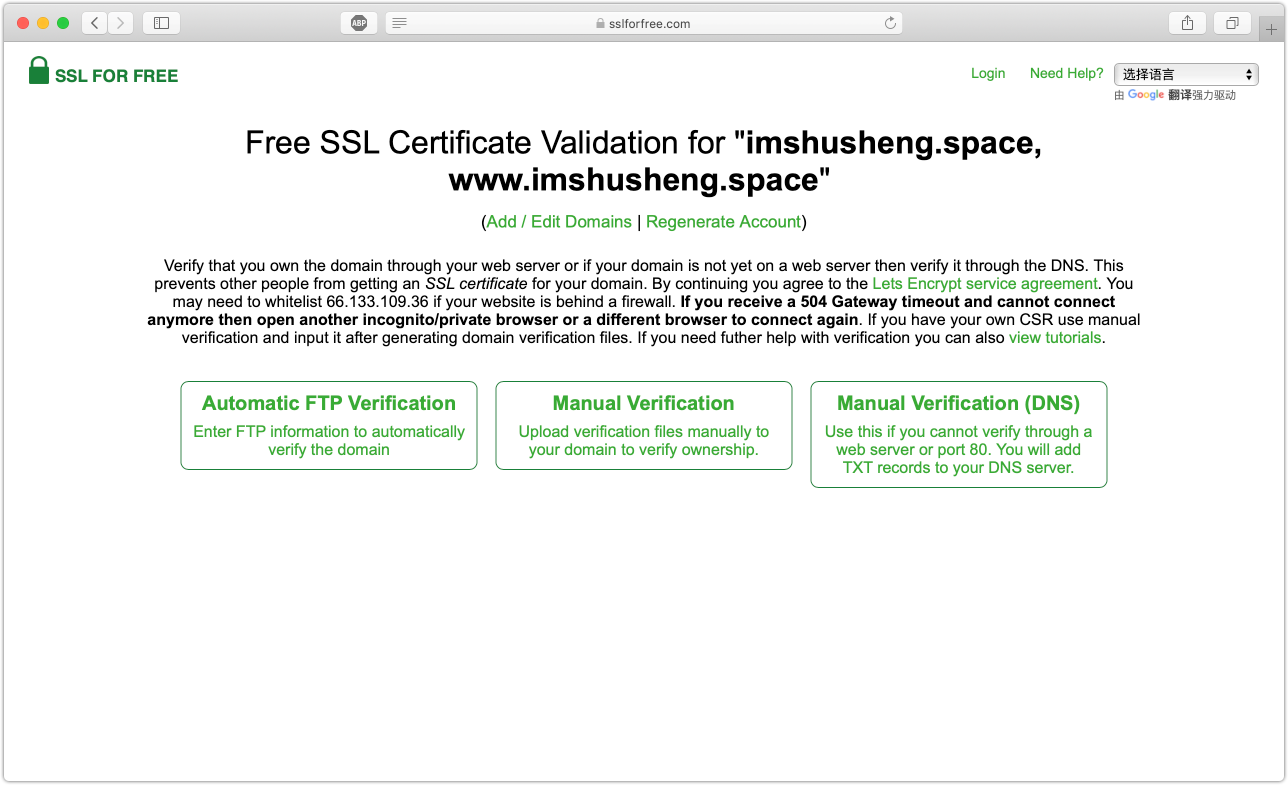Select the Manual Verification button
The width and height of the screenshot is (1288, 785).
click(644, 425)
